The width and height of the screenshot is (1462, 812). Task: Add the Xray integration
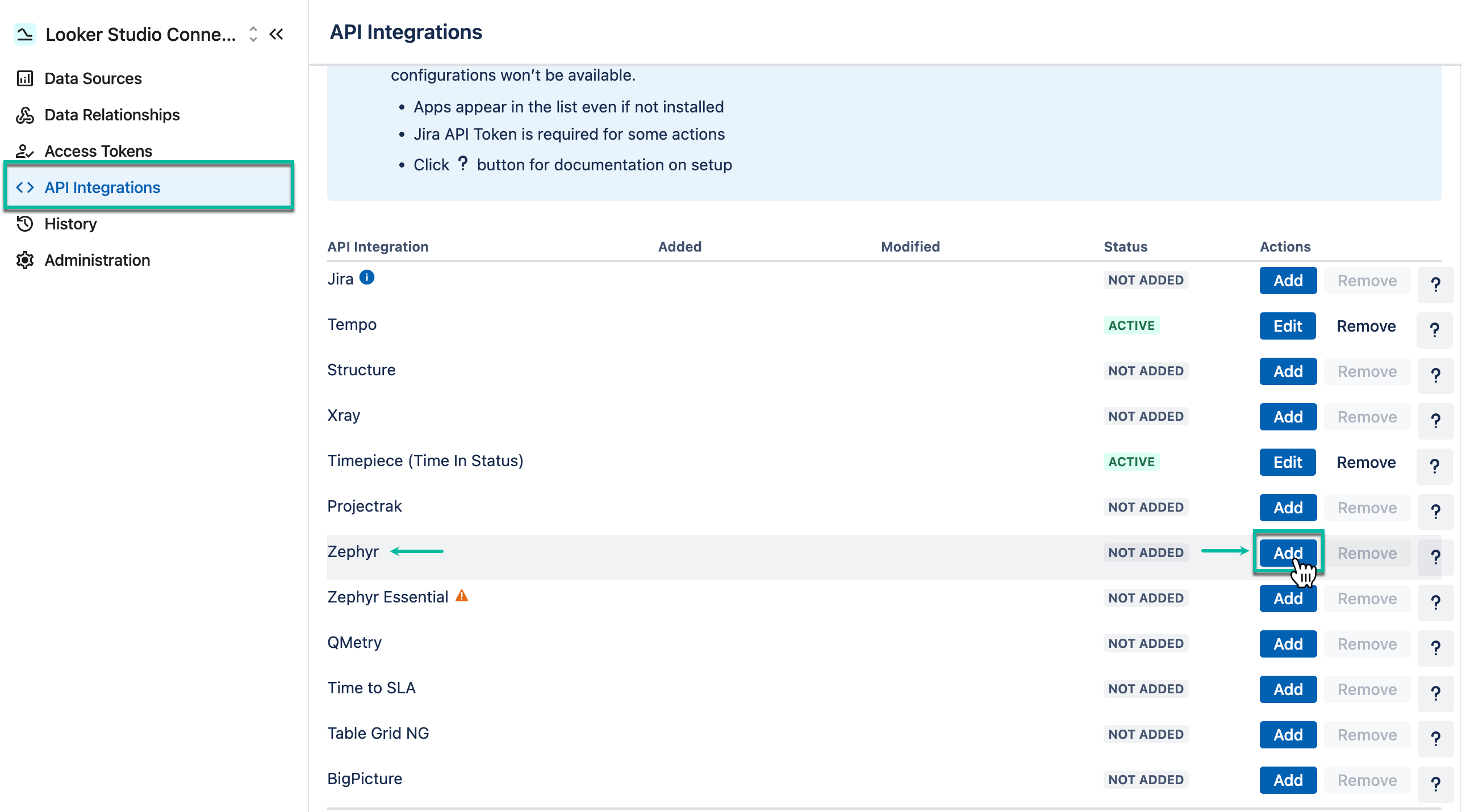(x=1287, y=416)
